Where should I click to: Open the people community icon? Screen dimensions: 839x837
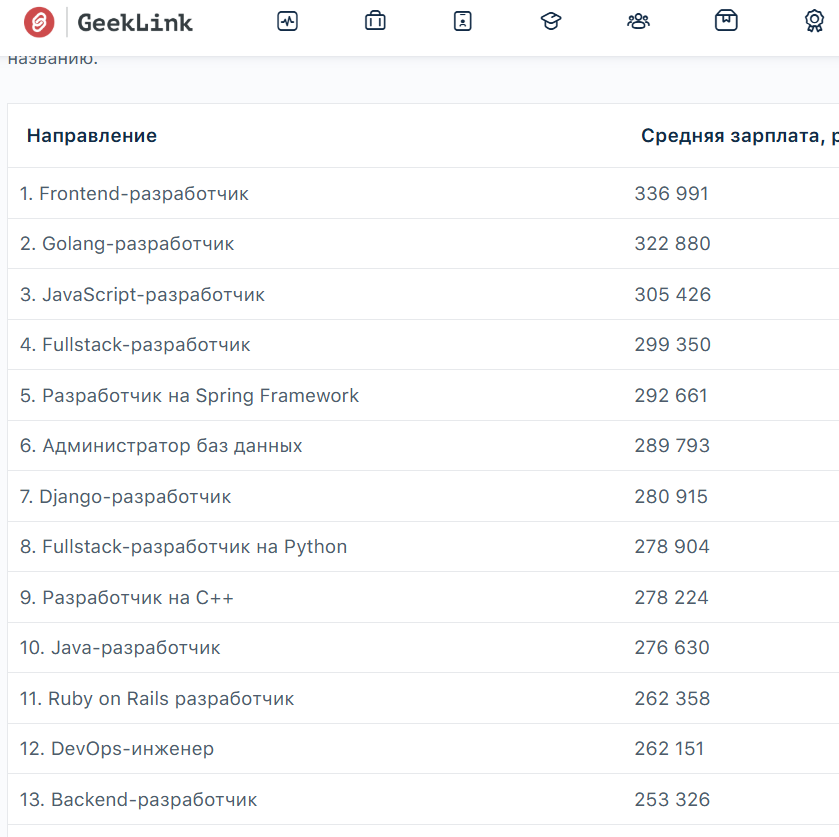point(638,21)
